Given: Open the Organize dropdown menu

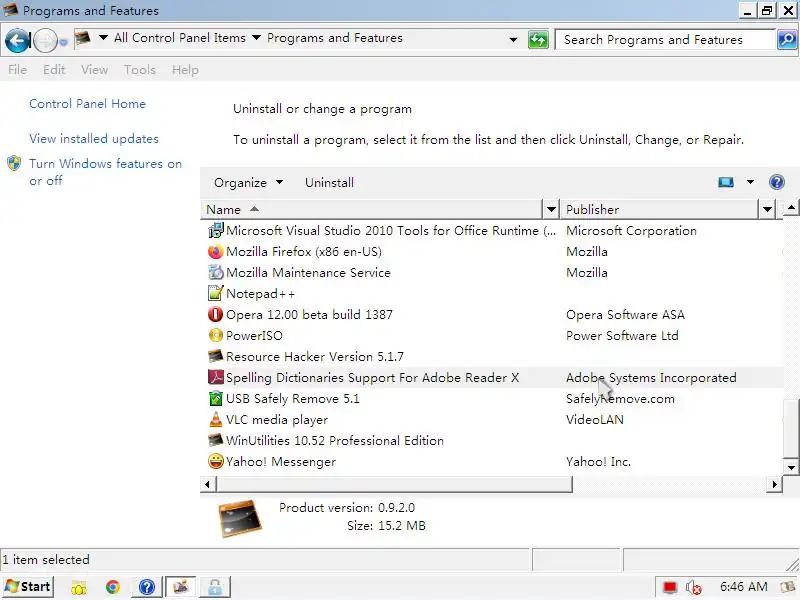Looking at the screenshot, I should (x=248, y=183).
